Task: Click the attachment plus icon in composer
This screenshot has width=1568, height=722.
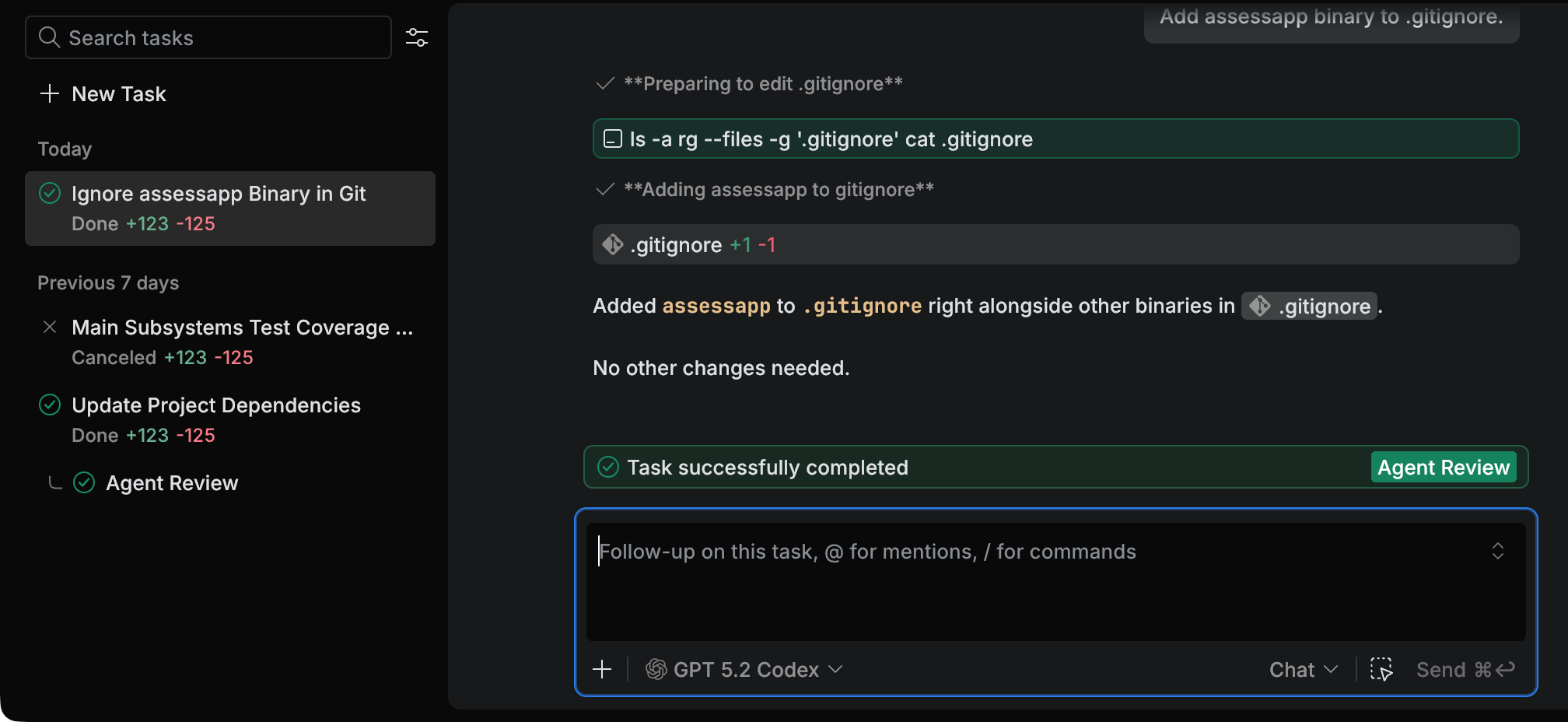Action: [x=603, y=669]
